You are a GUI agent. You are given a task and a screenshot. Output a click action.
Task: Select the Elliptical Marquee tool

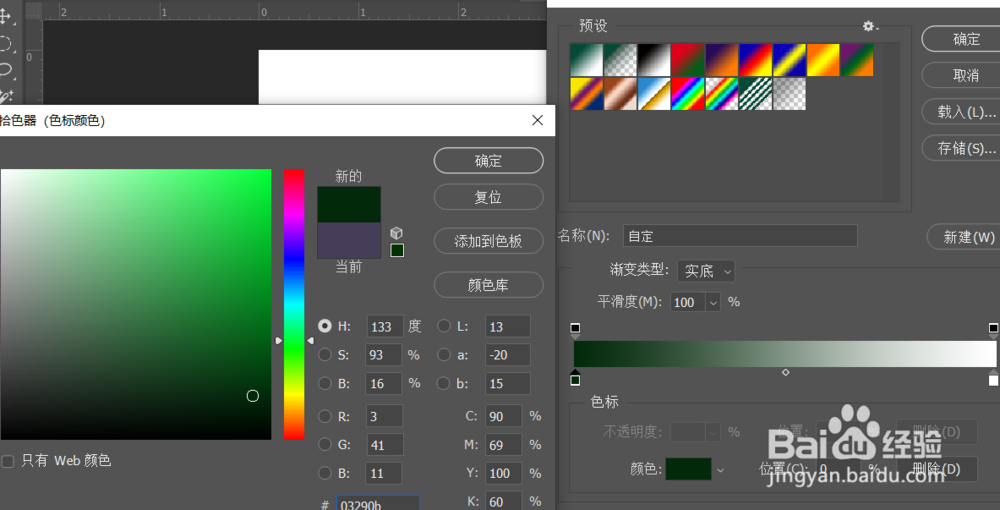pyautogui.click(x=6, y=43)
